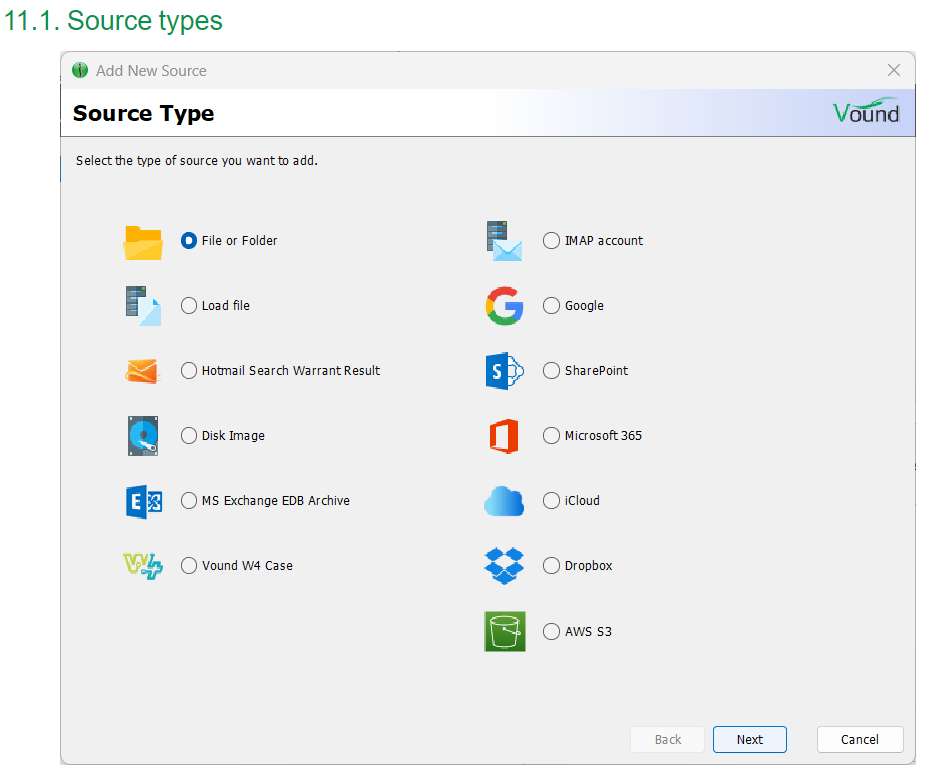Click the 'Select the type of source' instruction text

pyautogui.click(x=197, y=161)
